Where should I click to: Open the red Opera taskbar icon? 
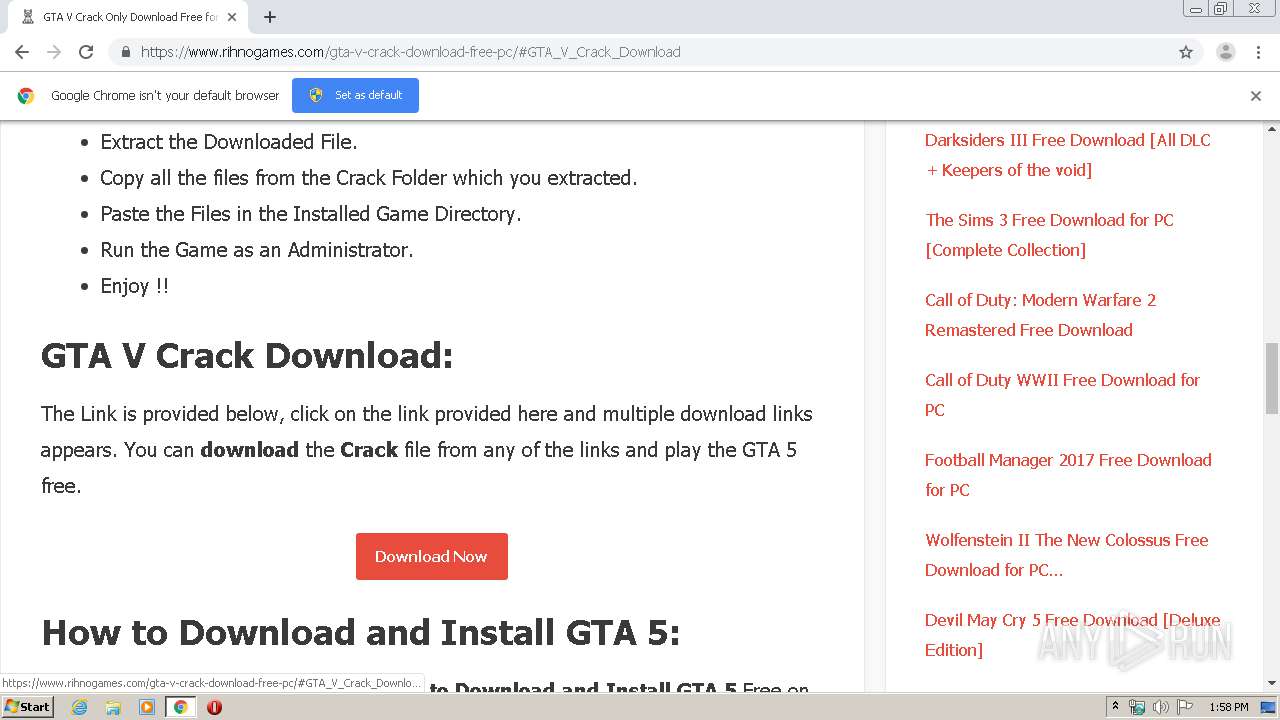[214, 707]
